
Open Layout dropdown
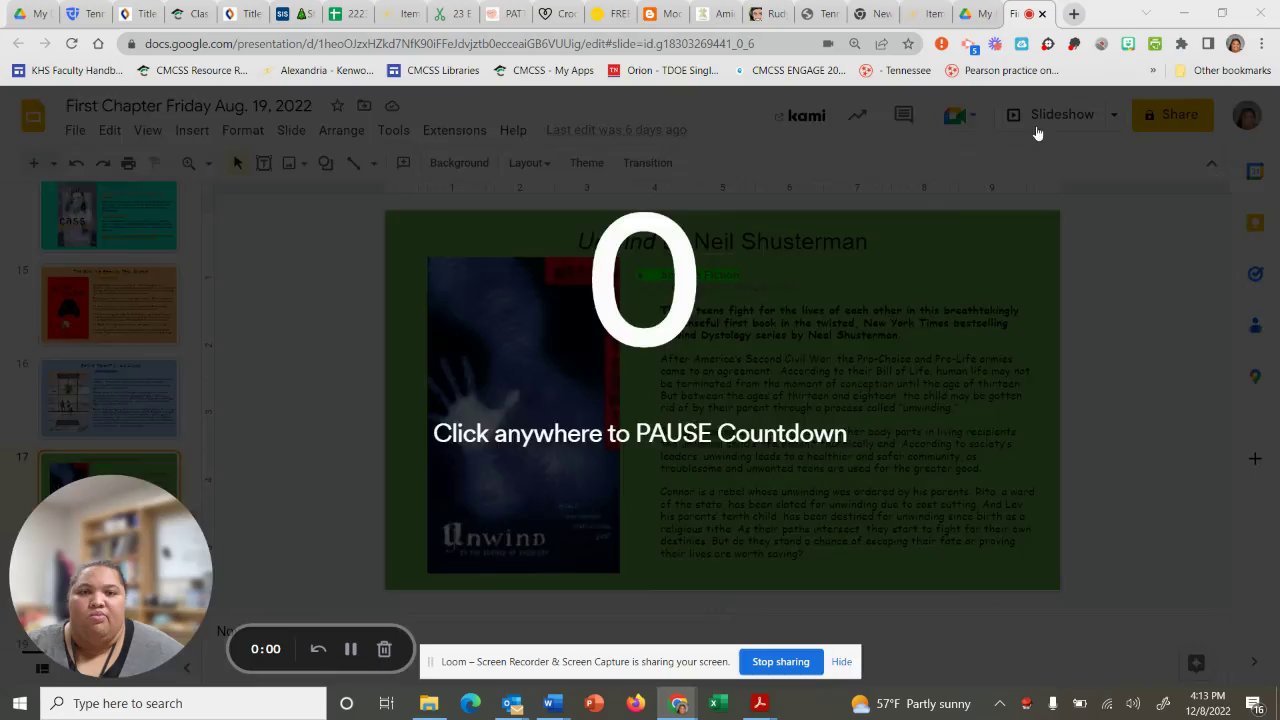click(530, 163)
